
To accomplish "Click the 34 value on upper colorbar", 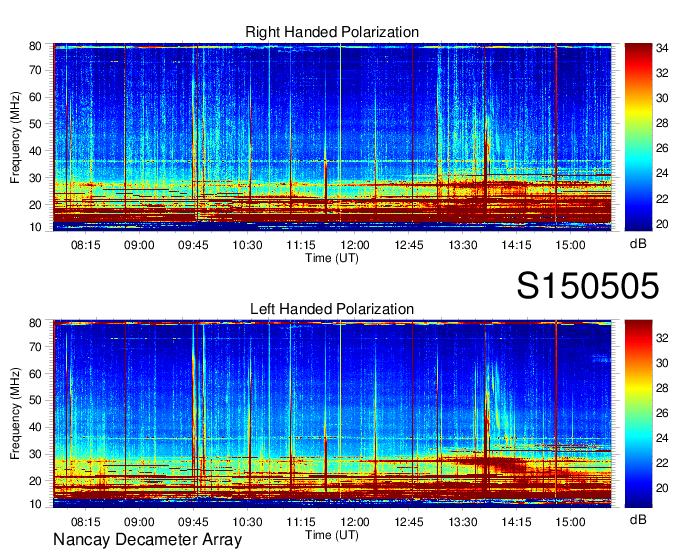I will (662, 48).
